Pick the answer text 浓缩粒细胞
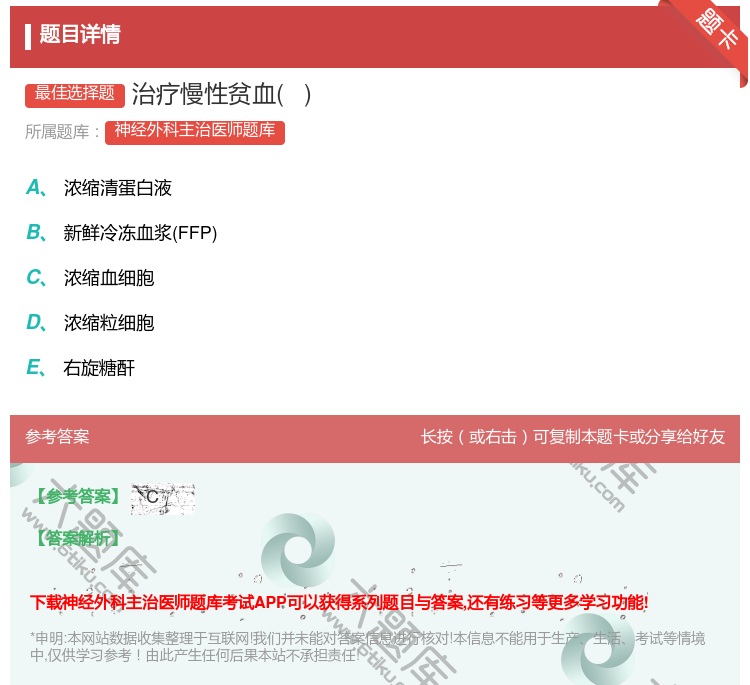The height and width of the screenshot is (685, 750). [109, 323]
